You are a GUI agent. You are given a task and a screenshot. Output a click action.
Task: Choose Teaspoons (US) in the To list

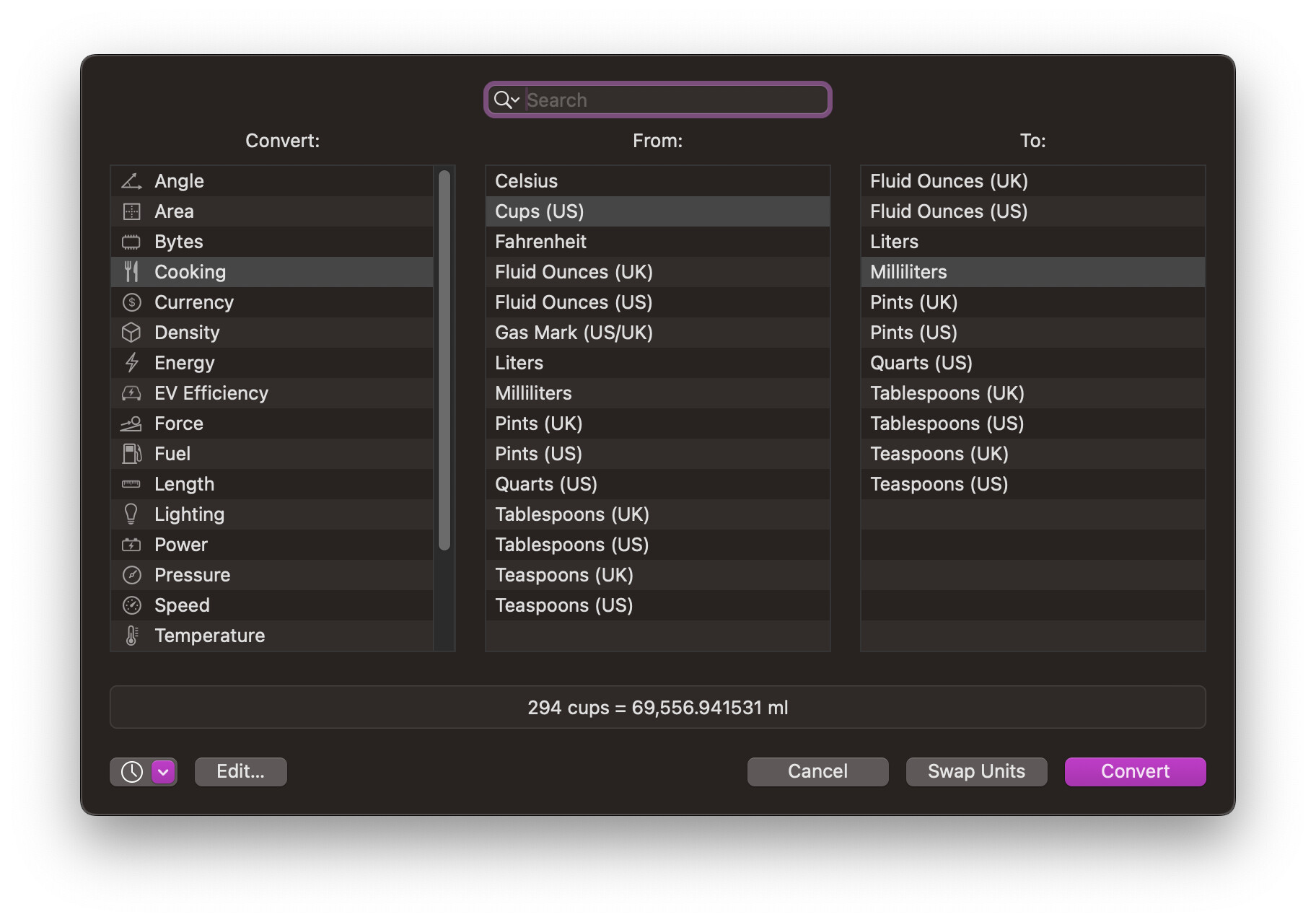click(x=1033, y=484)
